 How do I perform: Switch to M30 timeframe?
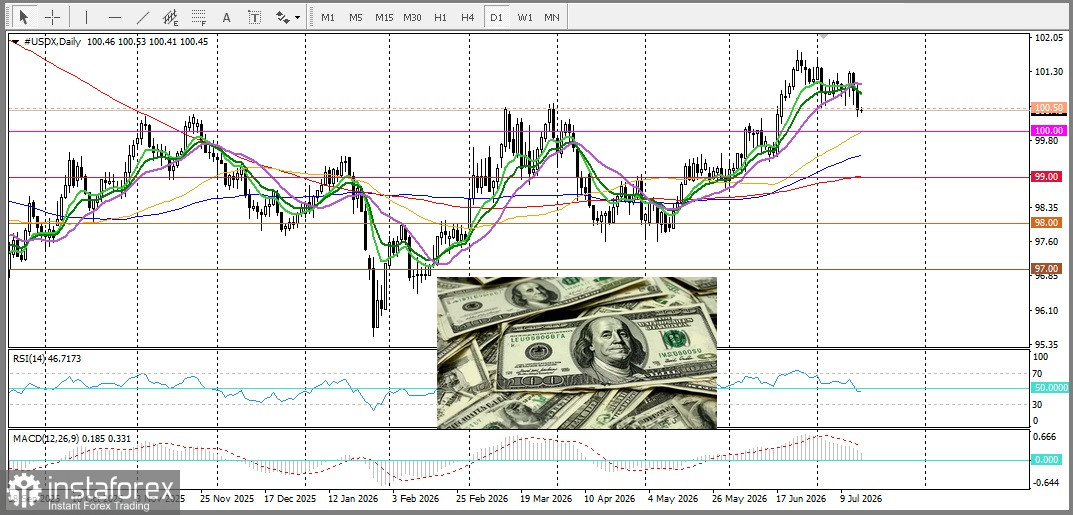(x=412, y=17)
